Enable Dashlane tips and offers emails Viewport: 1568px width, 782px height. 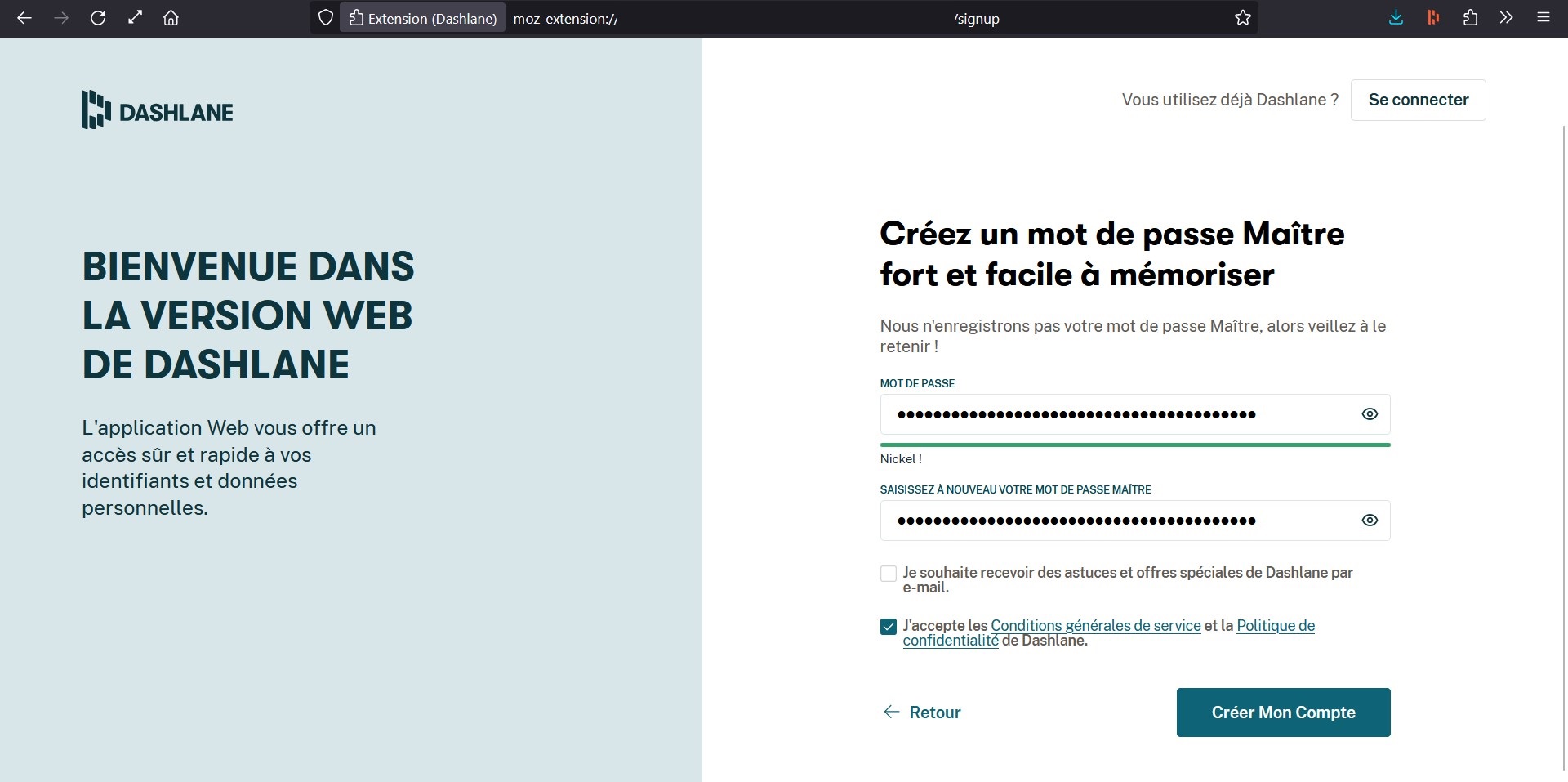(889, 574)
